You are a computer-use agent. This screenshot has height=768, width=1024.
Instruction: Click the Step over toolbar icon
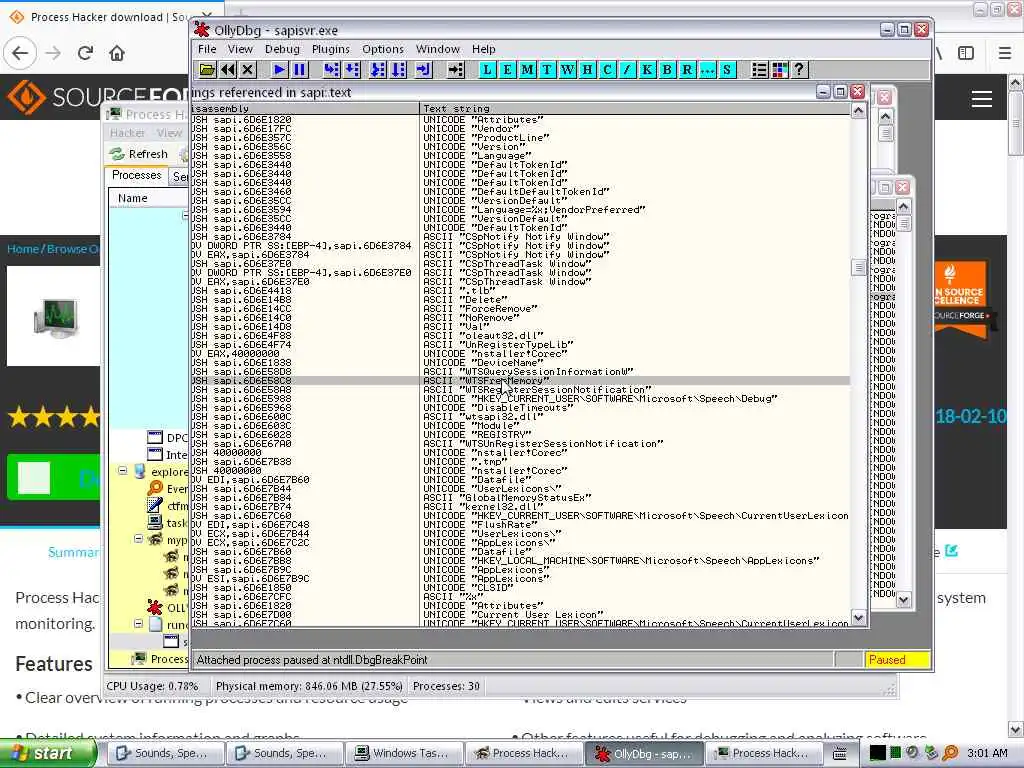352,70
